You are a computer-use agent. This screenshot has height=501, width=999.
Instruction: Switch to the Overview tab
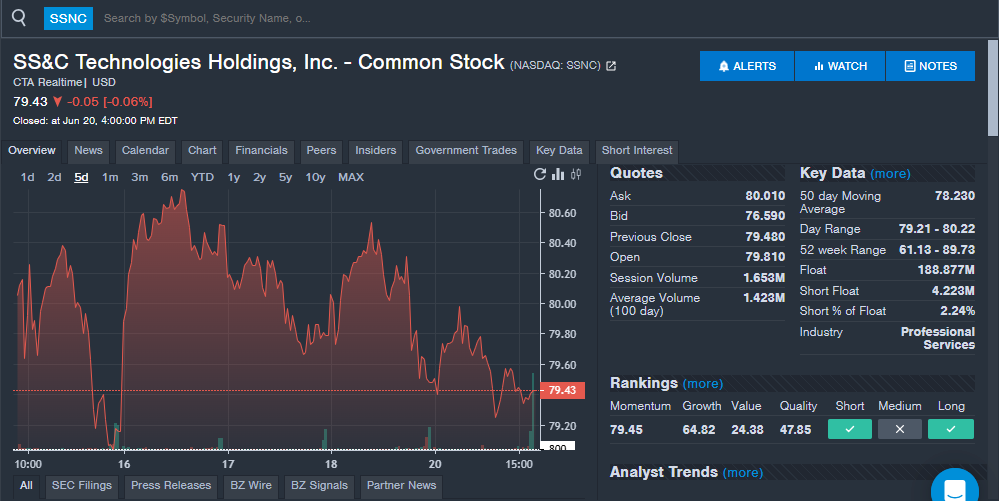(x=32, y=150)
